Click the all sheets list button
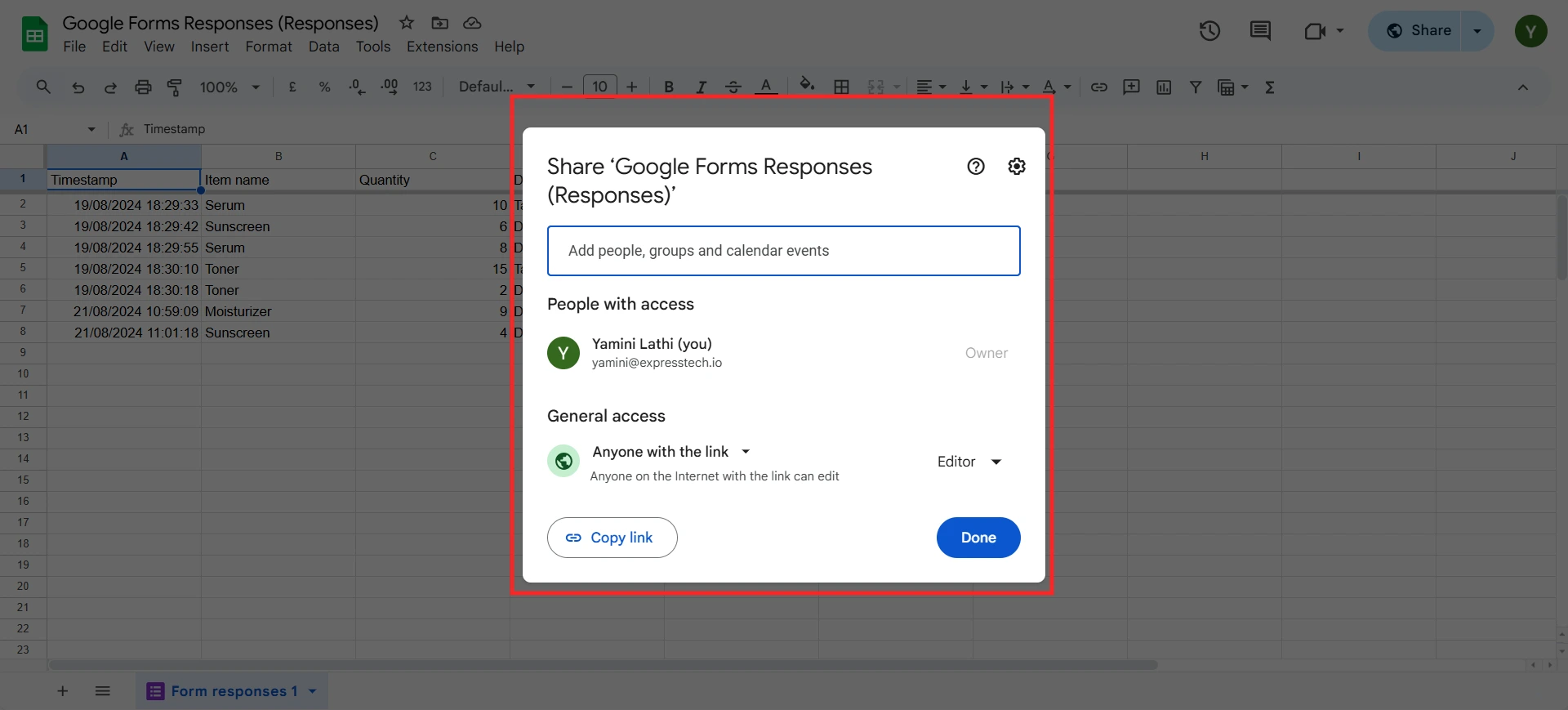1568x710 pixels. click(x=103, y=691)
